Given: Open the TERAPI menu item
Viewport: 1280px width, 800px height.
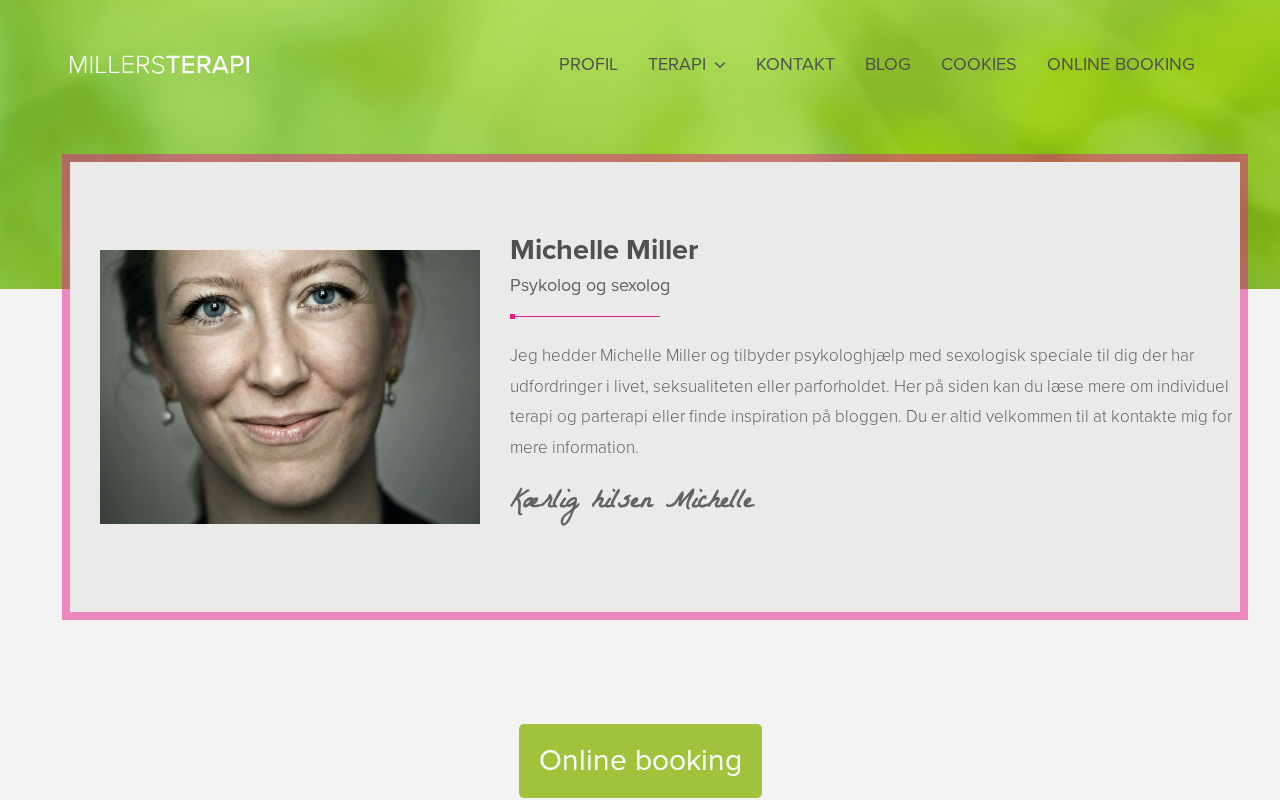Looking at the screenshot, I should (677, 64).
